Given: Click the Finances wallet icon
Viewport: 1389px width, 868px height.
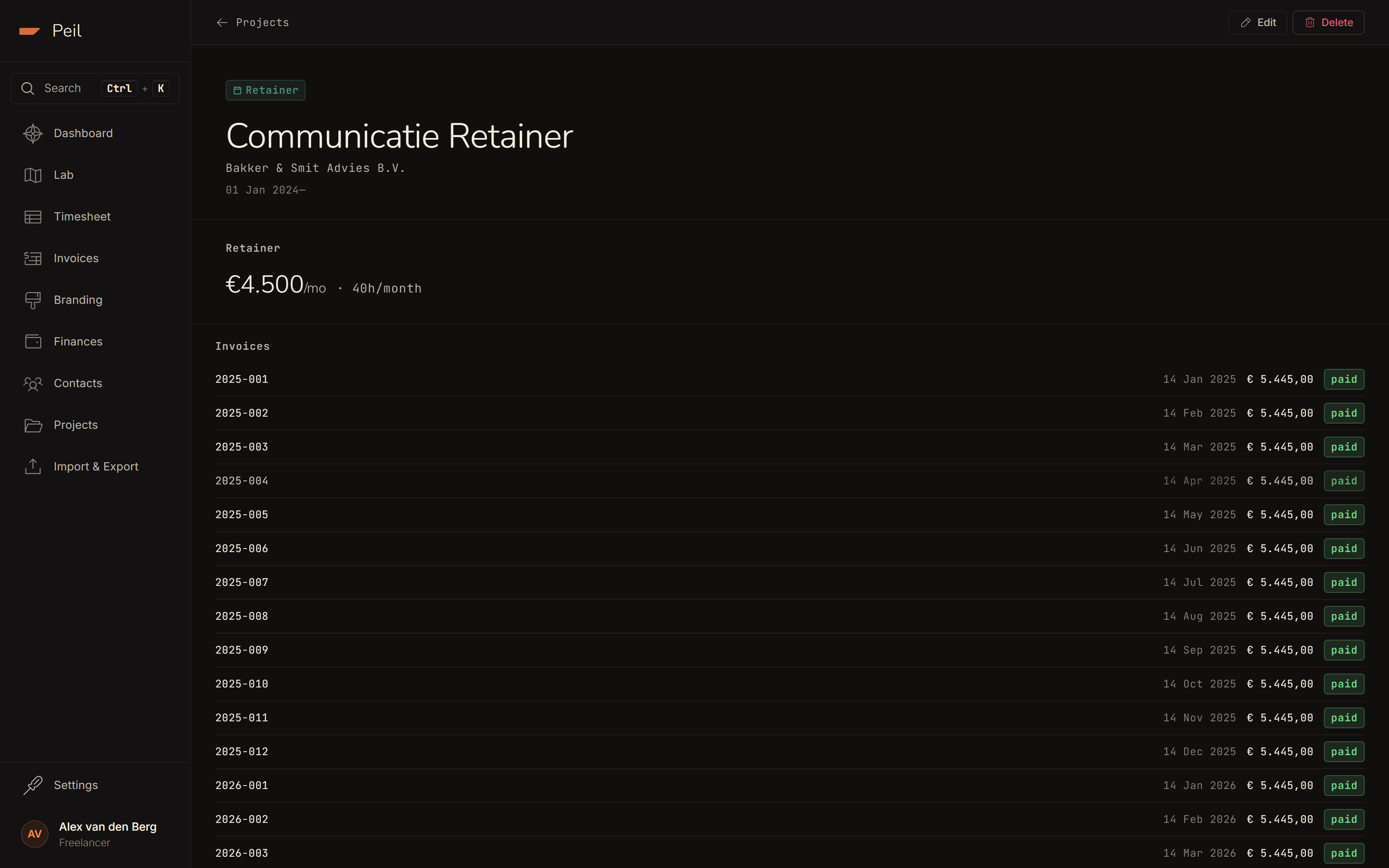Looking at the screenshot, I should click(x=33, y=342).
